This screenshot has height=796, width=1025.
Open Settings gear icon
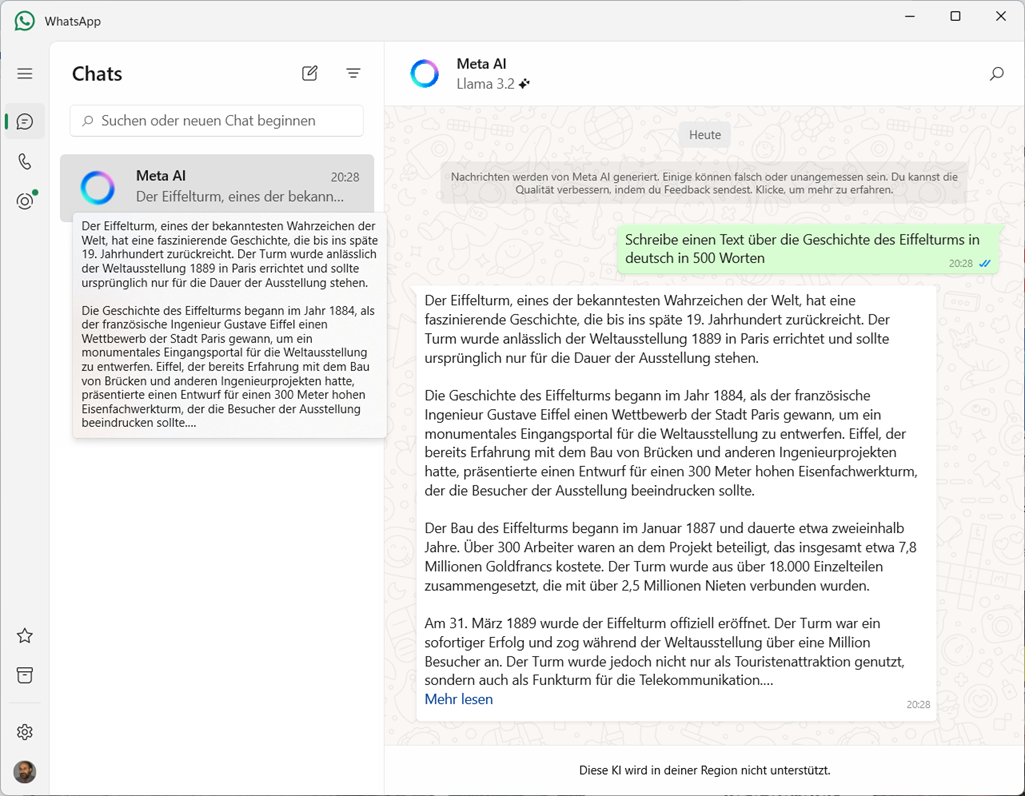[25, 732]
